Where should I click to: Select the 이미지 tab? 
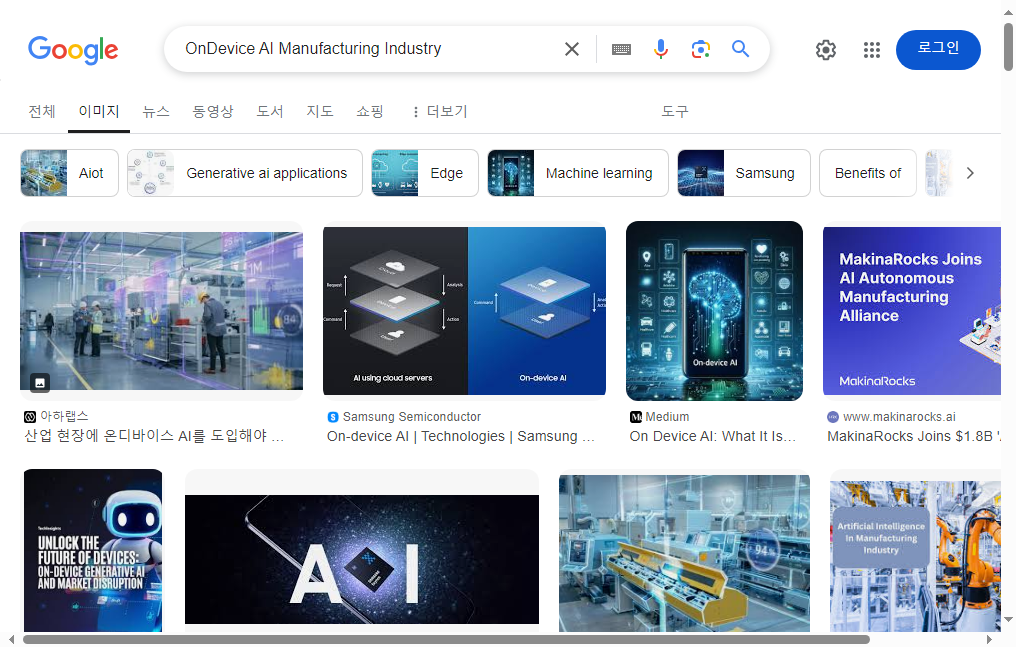click(x=98, y=111)
